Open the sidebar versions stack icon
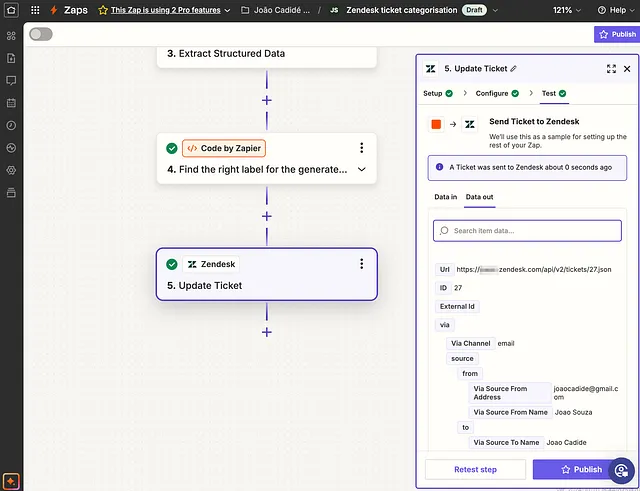Screen dimensions: 640x491 pyautogui.click(x=11, y=193)
